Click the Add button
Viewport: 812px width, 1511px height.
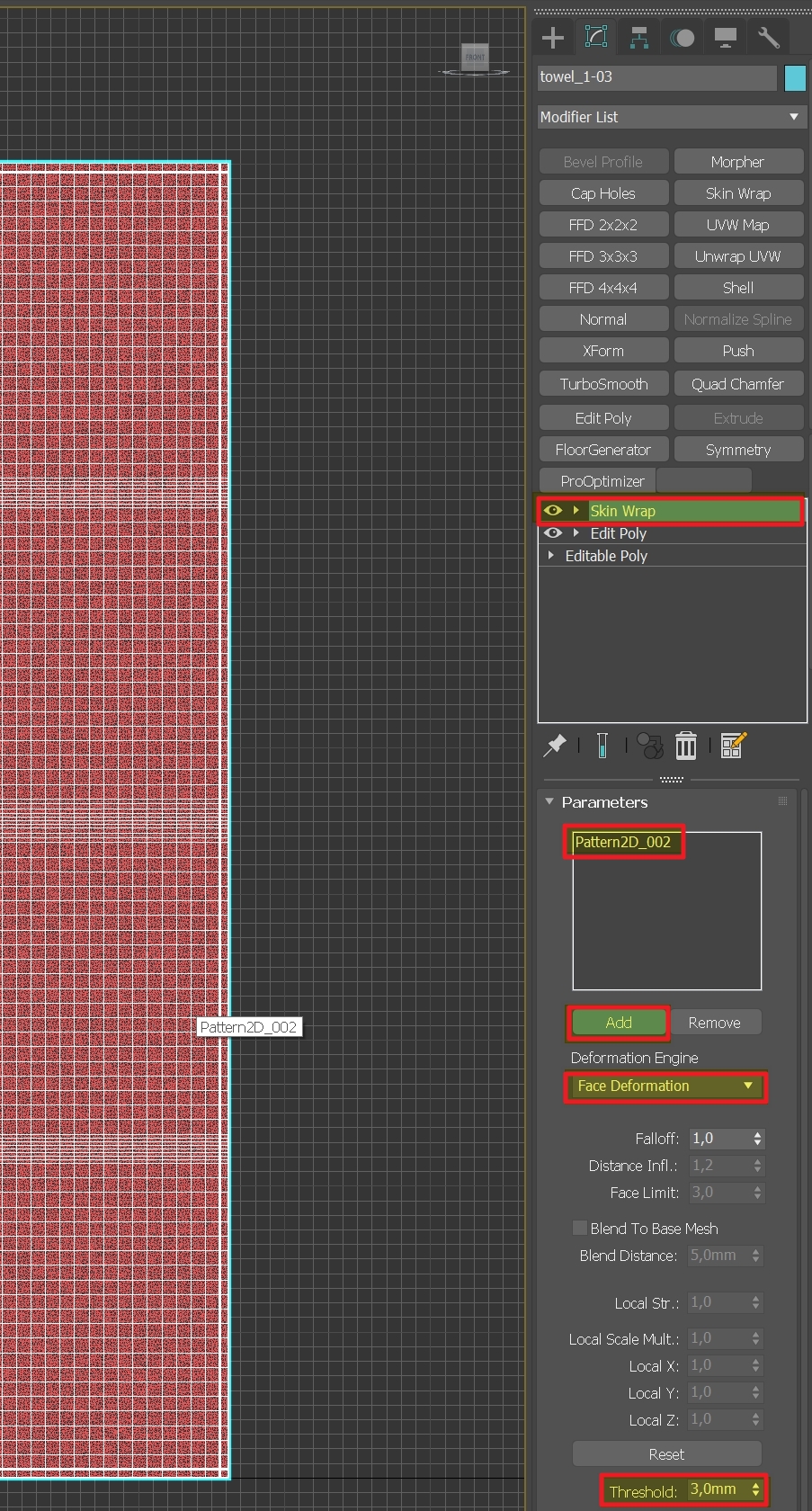[x=619, y=1023]
